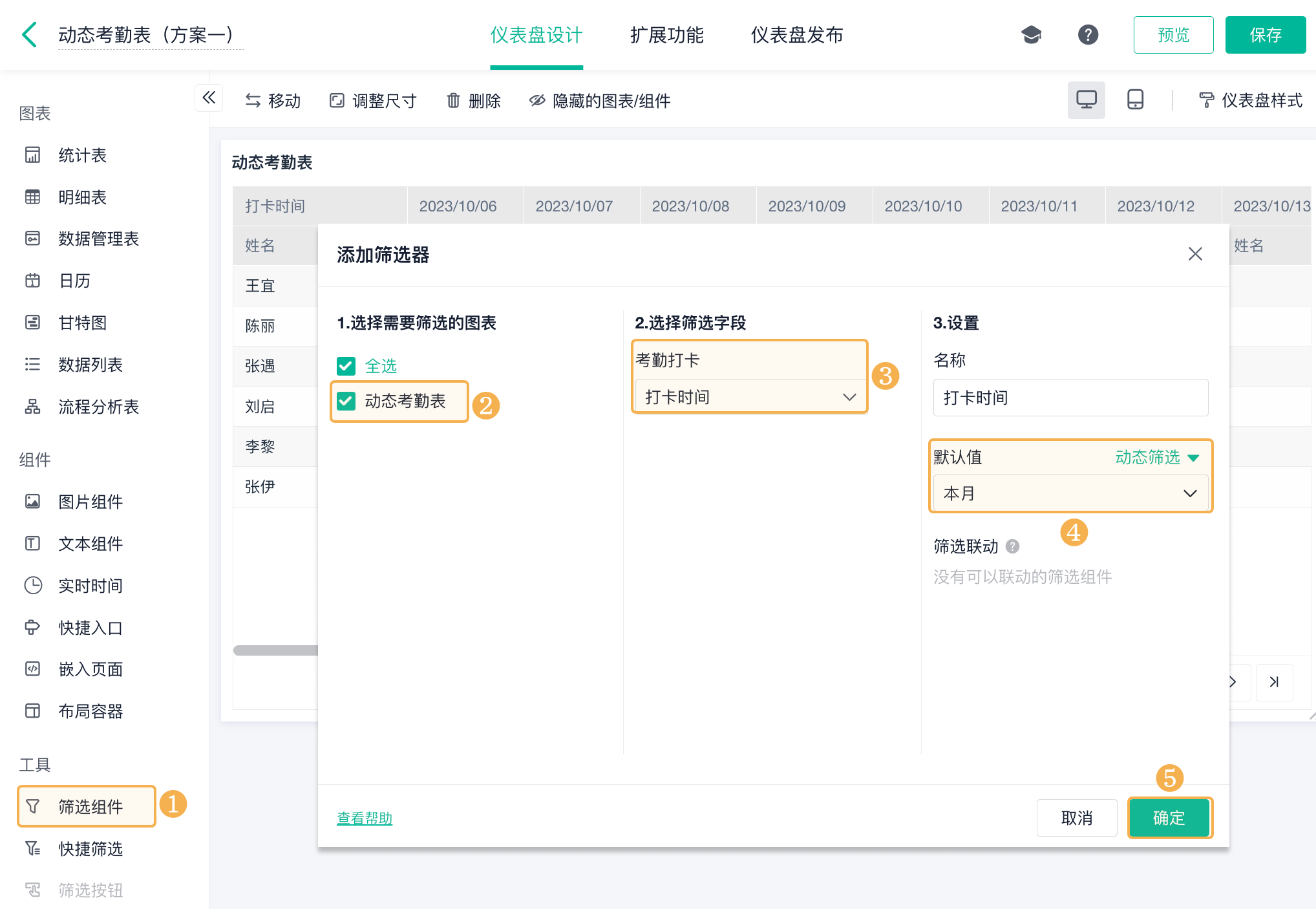The image size is (1316, 909).
Task: Click the 打卡时间 table header cell
Action: coord(320,206)
